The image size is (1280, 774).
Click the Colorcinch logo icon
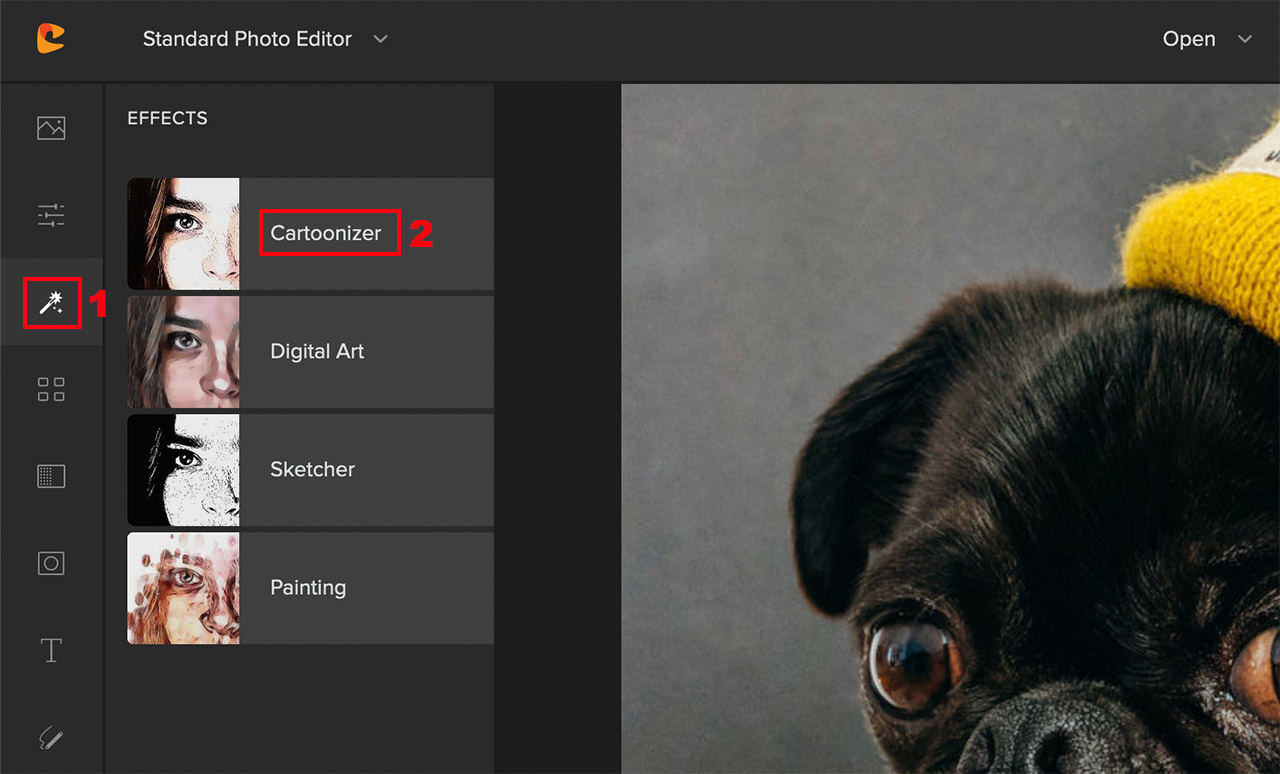click(x=51, y=38)
